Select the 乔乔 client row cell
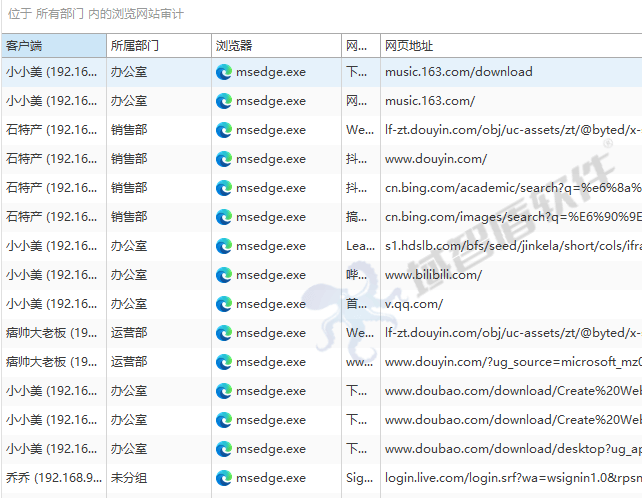 [52, 478]
